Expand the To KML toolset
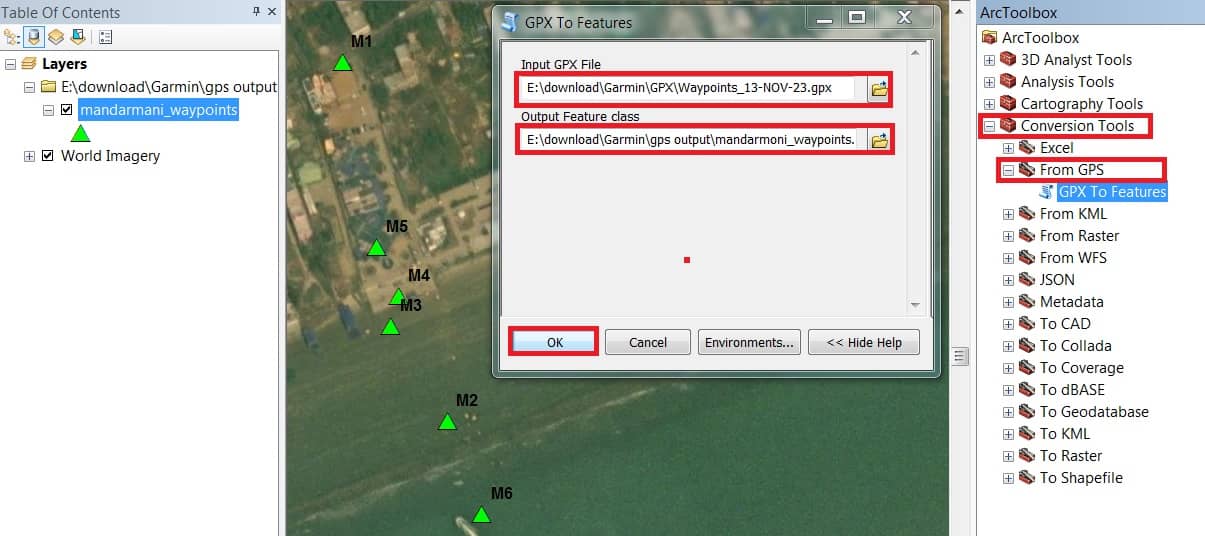The image size is (1205, 536). click(x=1008, y=434)
